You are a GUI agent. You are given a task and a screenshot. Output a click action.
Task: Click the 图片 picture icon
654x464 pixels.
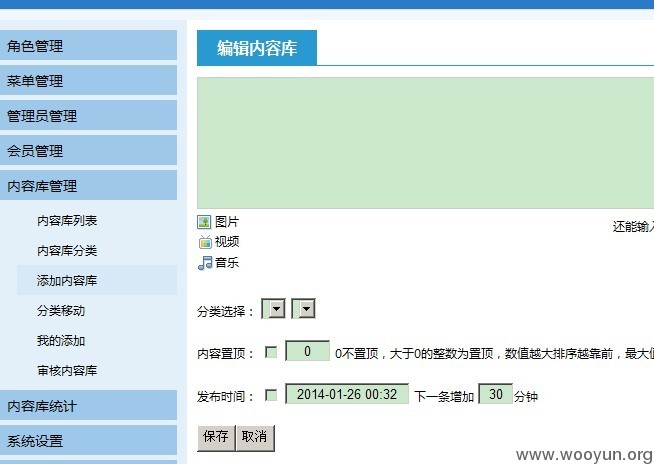(204, 222)
